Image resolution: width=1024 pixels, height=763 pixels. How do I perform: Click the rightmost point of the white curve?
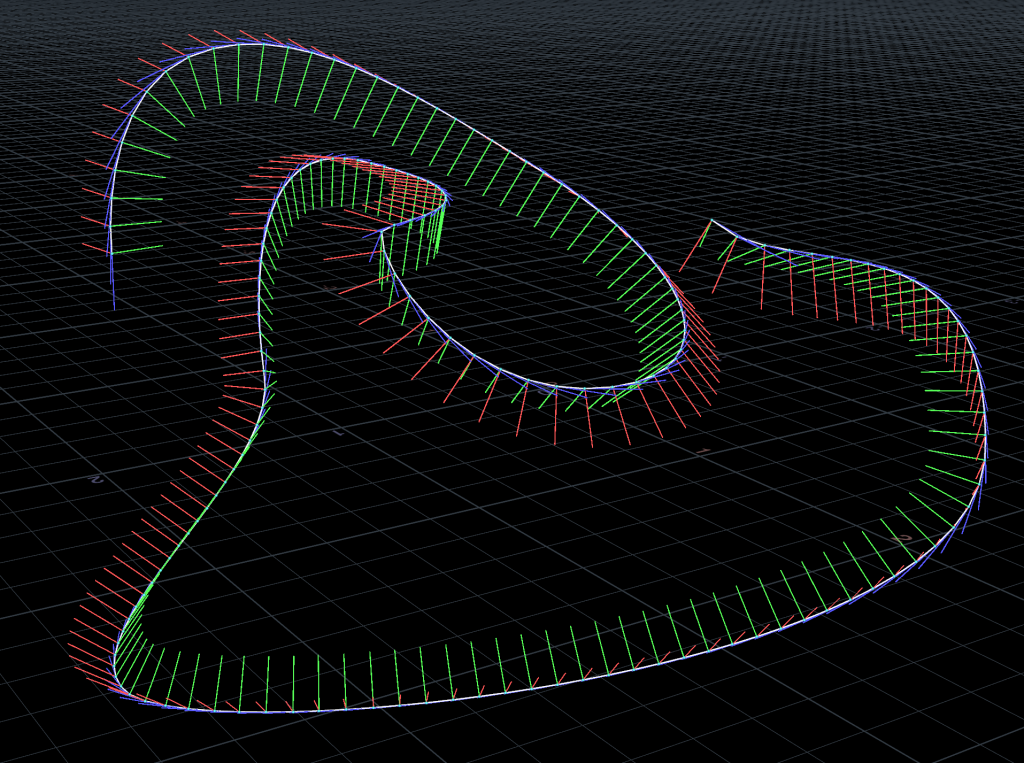[x=986, y=455]
